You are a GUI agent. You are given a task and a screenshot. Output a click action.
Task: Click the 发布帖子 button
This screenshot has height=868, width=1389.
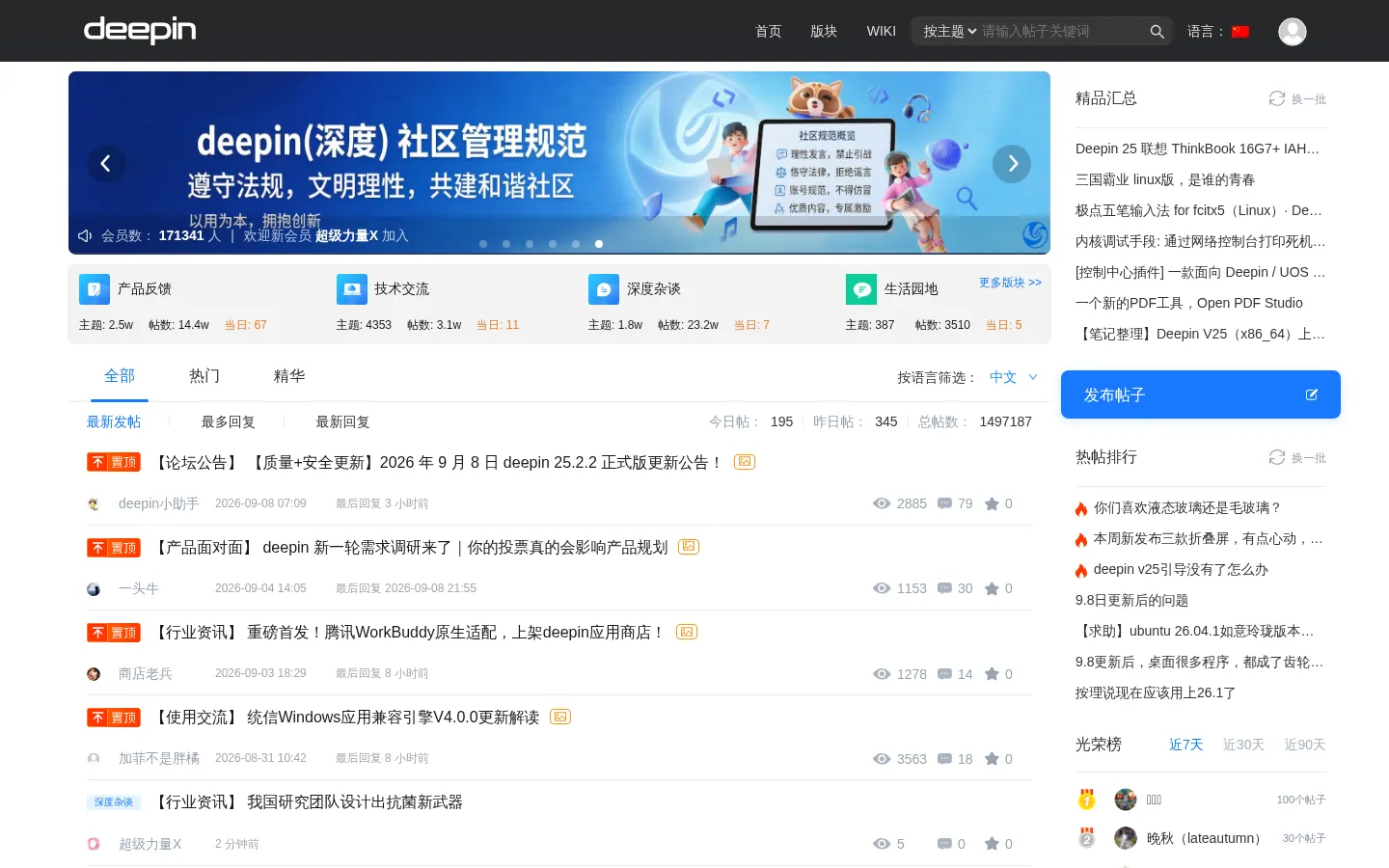pyautogui.click(x=1201, y=394)
